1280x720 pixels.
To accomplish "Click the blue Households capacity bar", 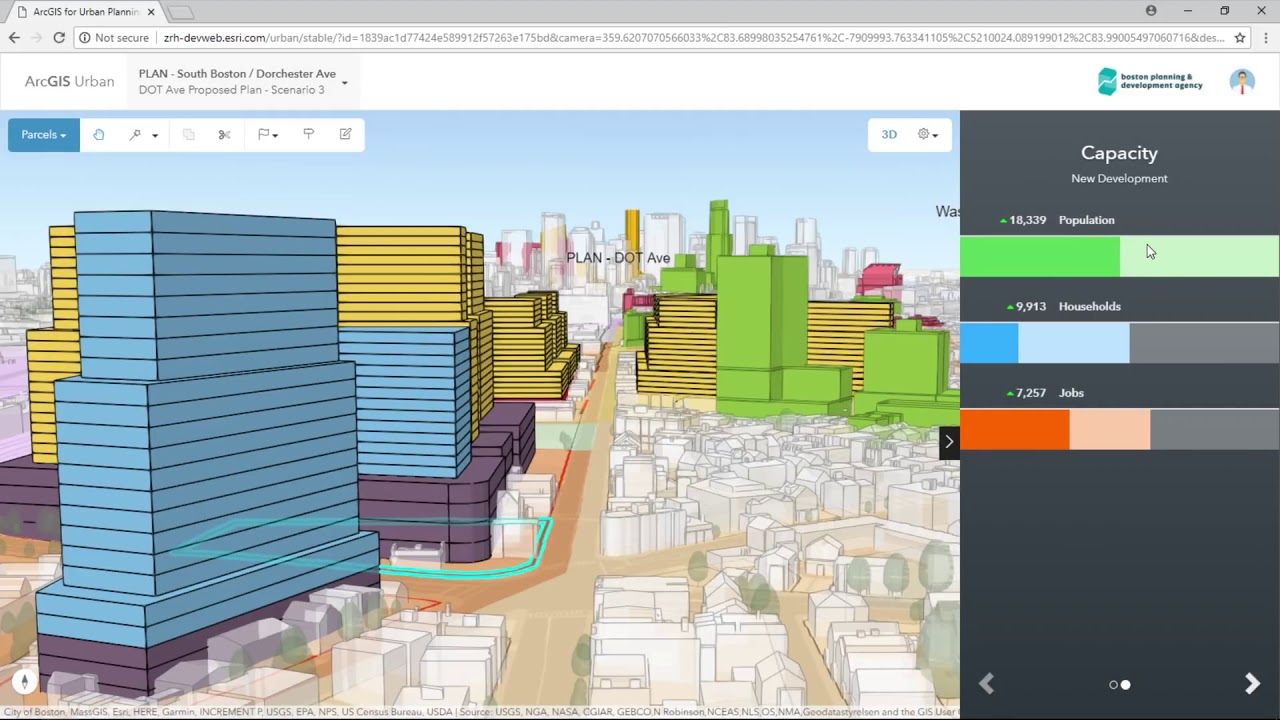I will click(x=1119, y=343).
